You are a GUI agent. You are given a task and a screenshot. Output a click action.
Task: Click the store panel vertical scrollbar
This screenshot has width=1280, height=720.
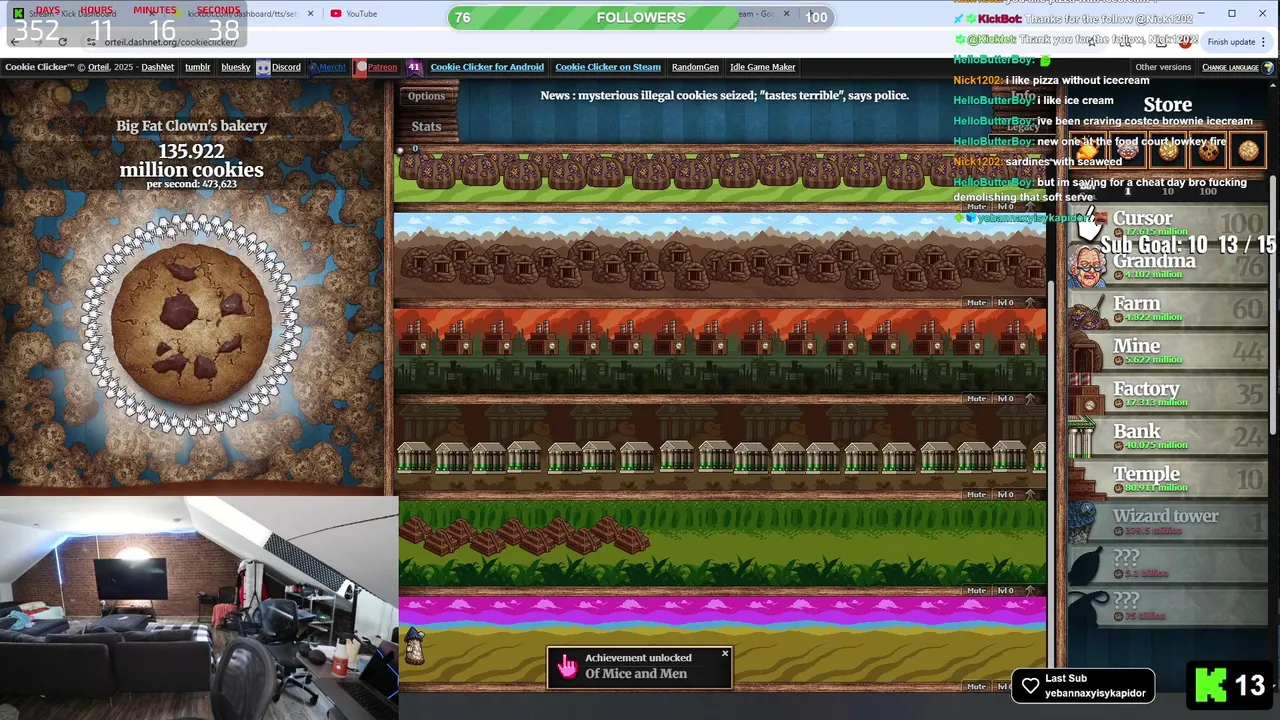[1274, 305]
